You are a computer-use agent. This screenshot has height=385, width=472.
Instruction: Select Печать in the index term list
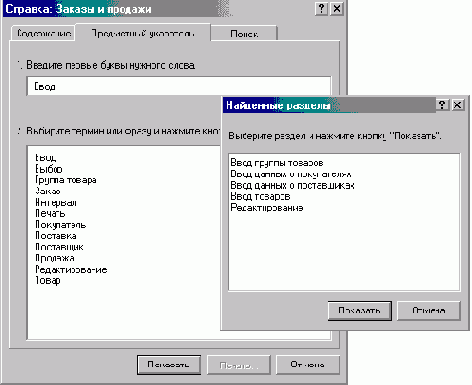(x=50, y=213)
